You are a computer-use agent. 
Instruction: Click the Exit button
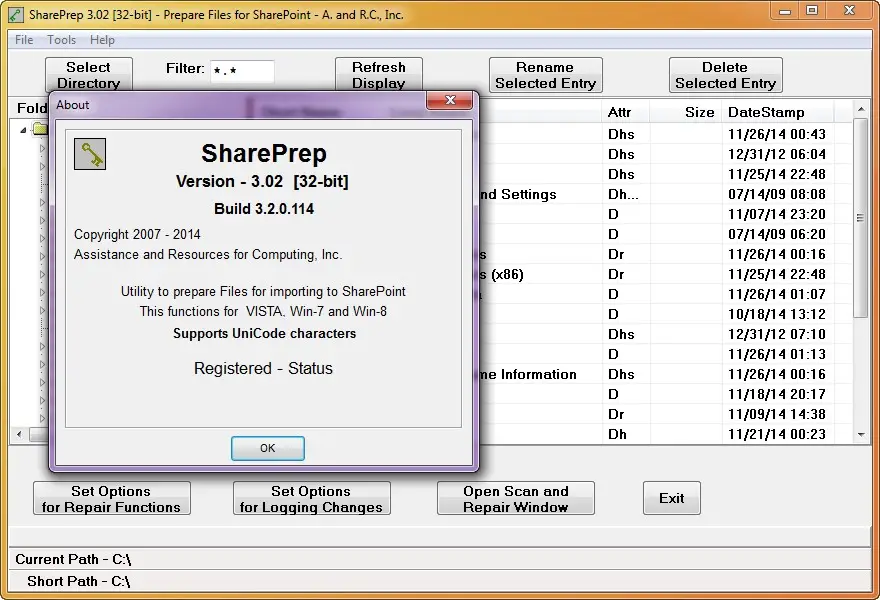click(x=672, y=498)
